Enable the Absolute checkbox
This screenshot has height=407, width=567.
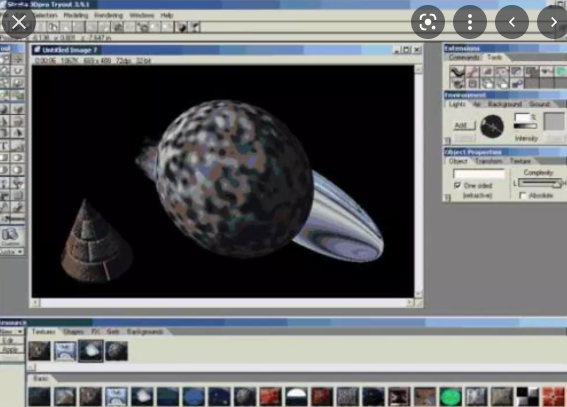tap(522, 196)
